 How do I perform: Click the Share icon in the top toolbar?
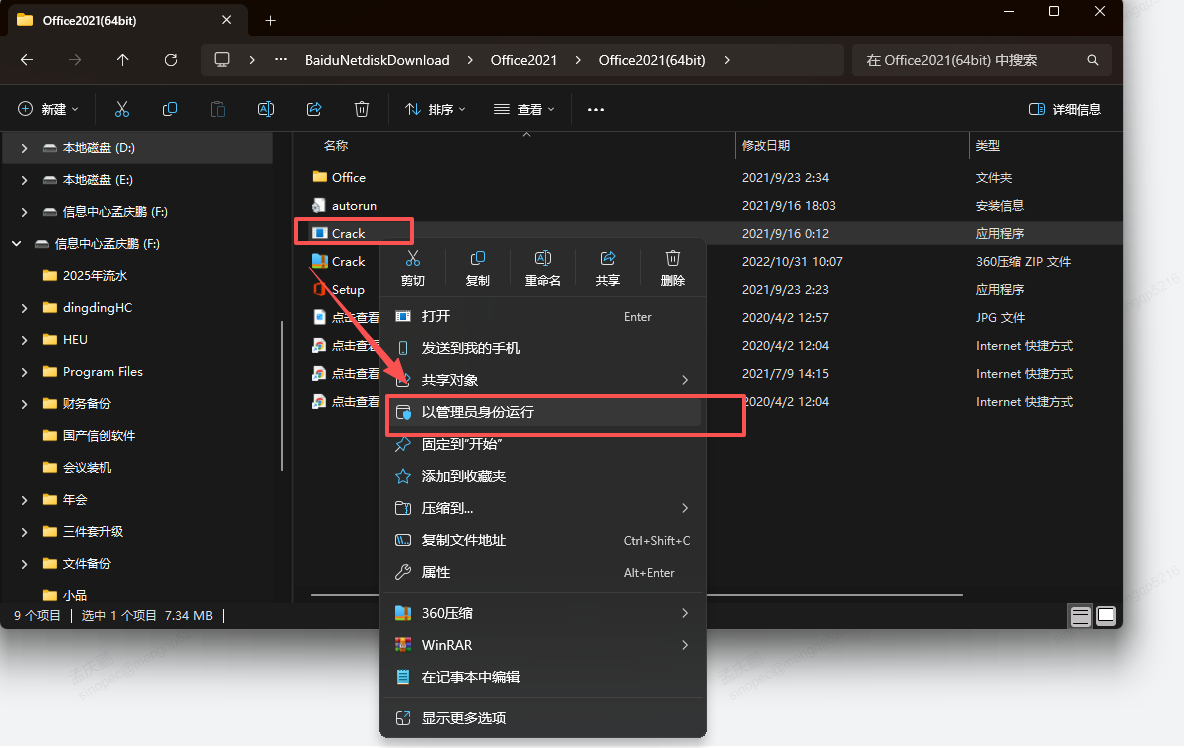coord(314,109)
